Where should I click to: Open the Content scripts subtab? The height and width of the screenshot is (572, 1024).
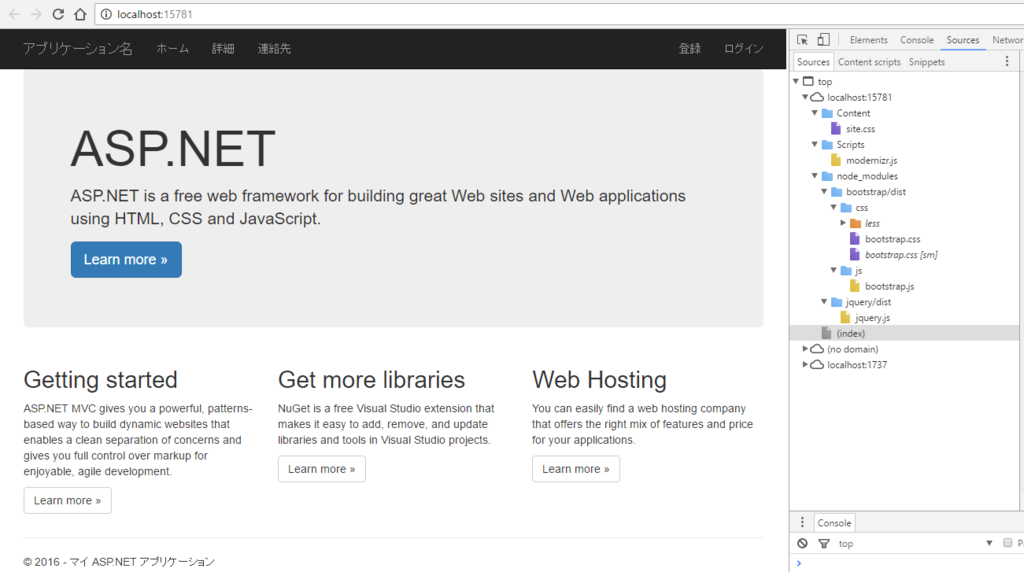pyautogui.click(x=869, y=62)
